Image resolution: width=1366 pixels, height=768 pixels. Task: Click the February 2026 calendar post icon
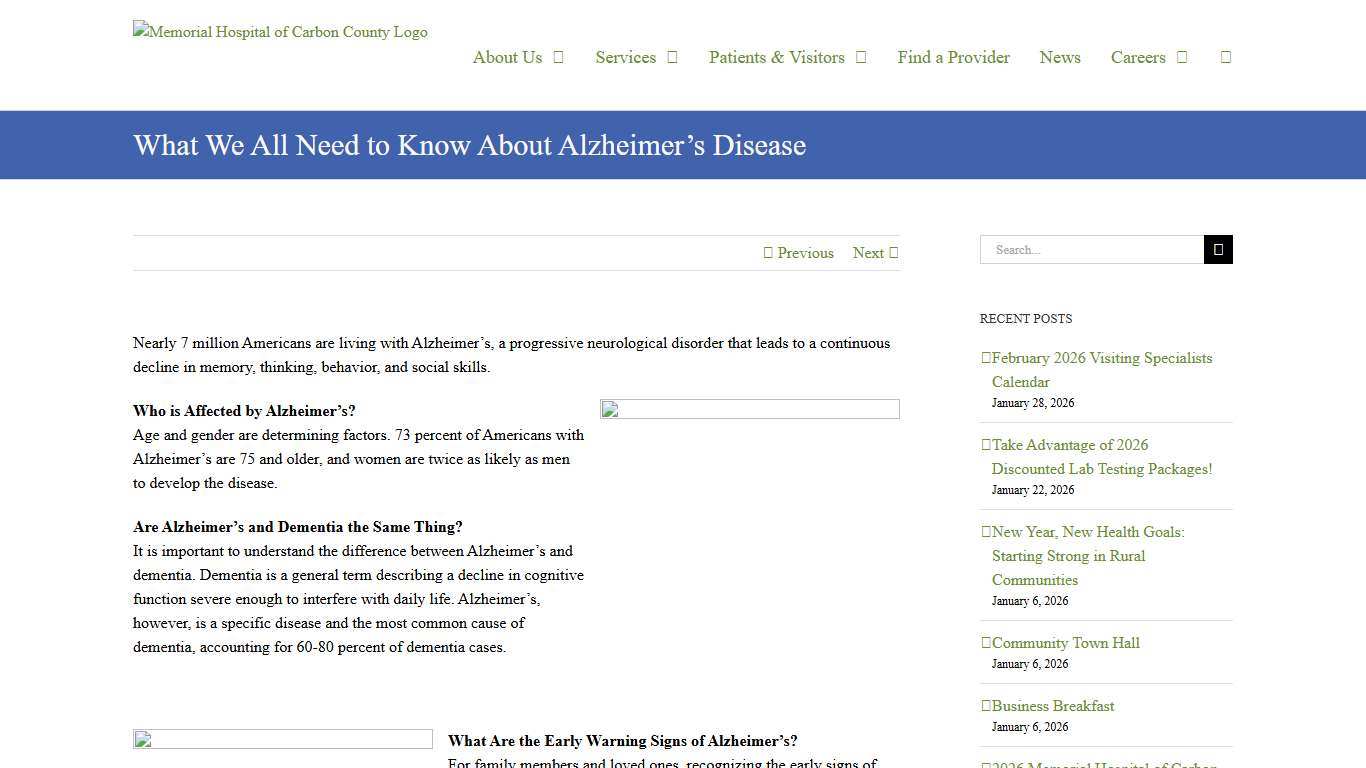(x=985, y=357)
